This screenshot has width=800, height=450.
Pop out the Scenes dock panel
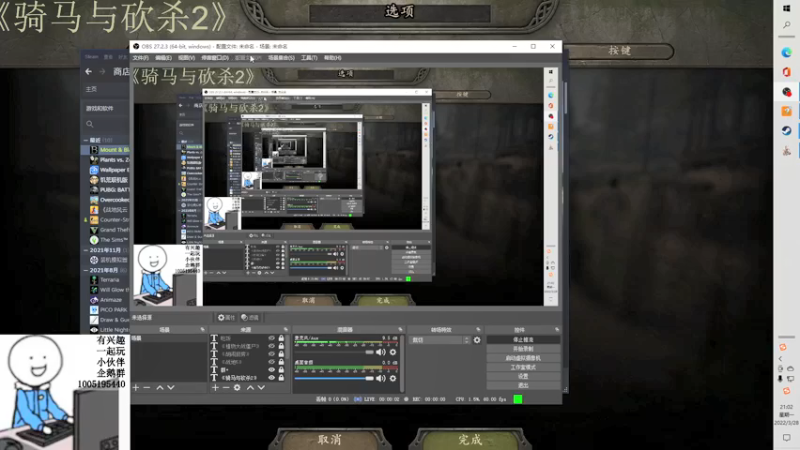point(203,330)
